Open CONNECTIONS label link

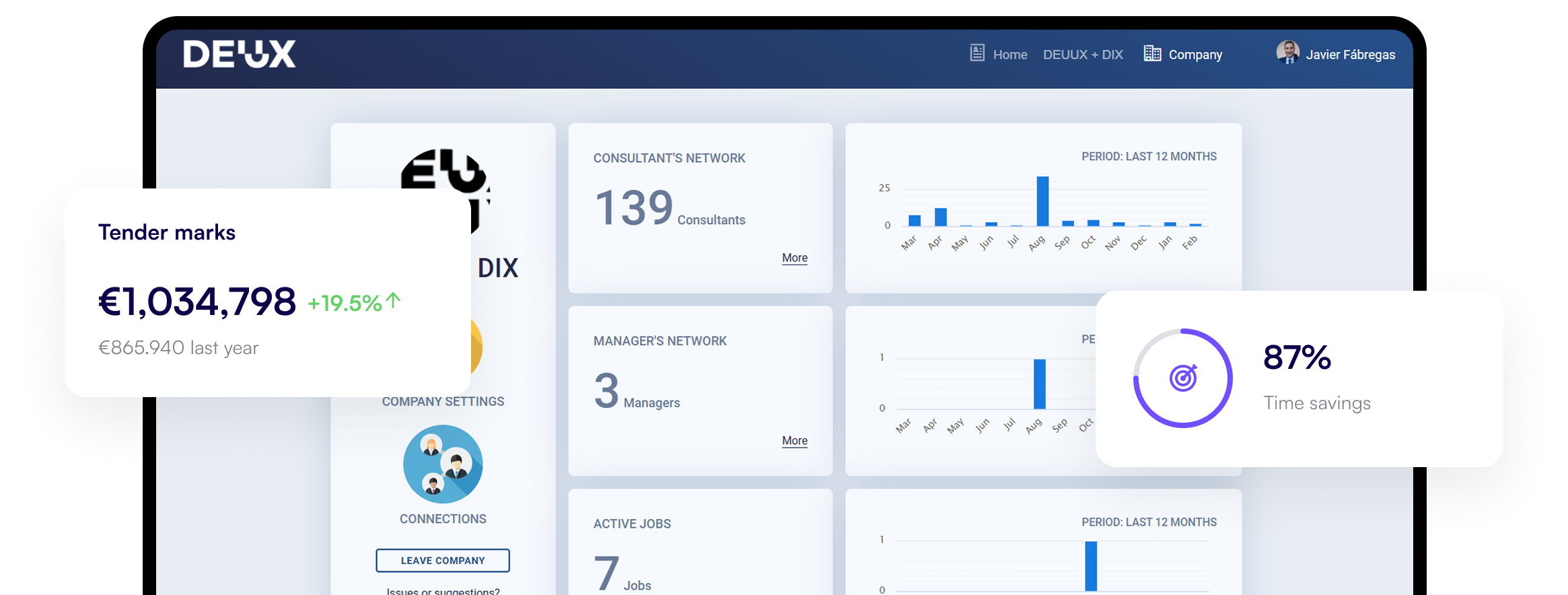point(443,519)
